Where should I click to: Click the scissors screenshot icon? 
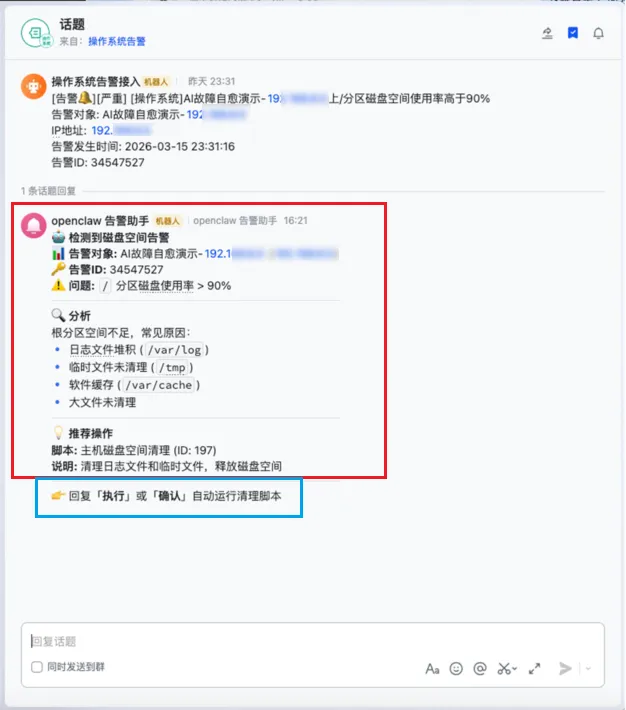point(503,669)
